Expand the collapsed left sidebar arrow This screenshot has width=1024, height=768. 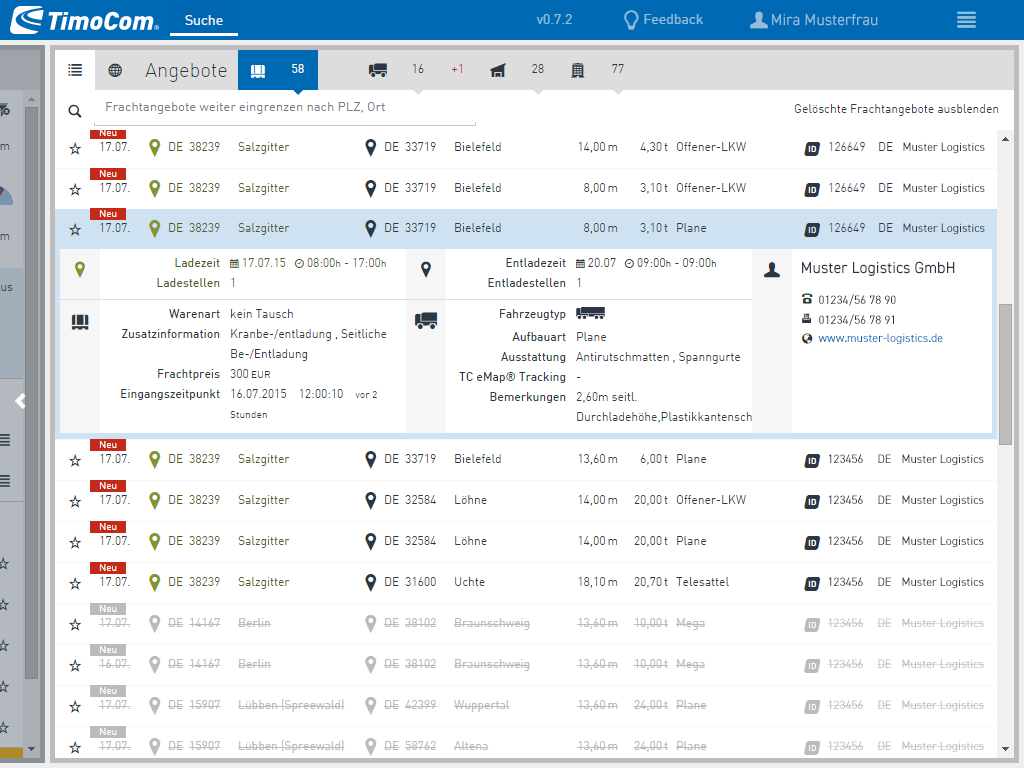[x=20, y=401]
